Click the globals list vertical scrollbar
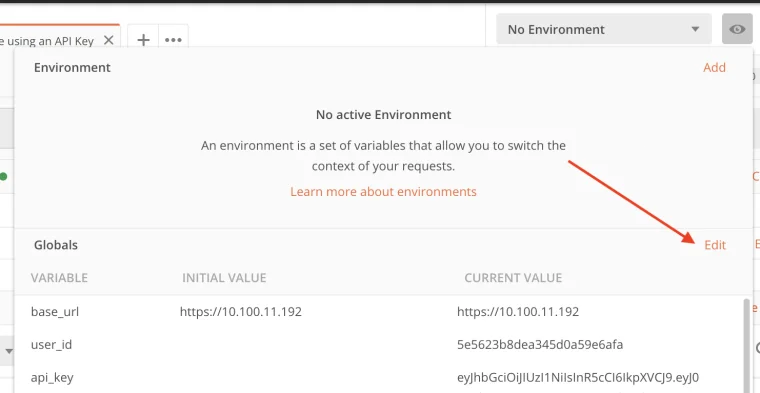 click(x=746, y=346)
